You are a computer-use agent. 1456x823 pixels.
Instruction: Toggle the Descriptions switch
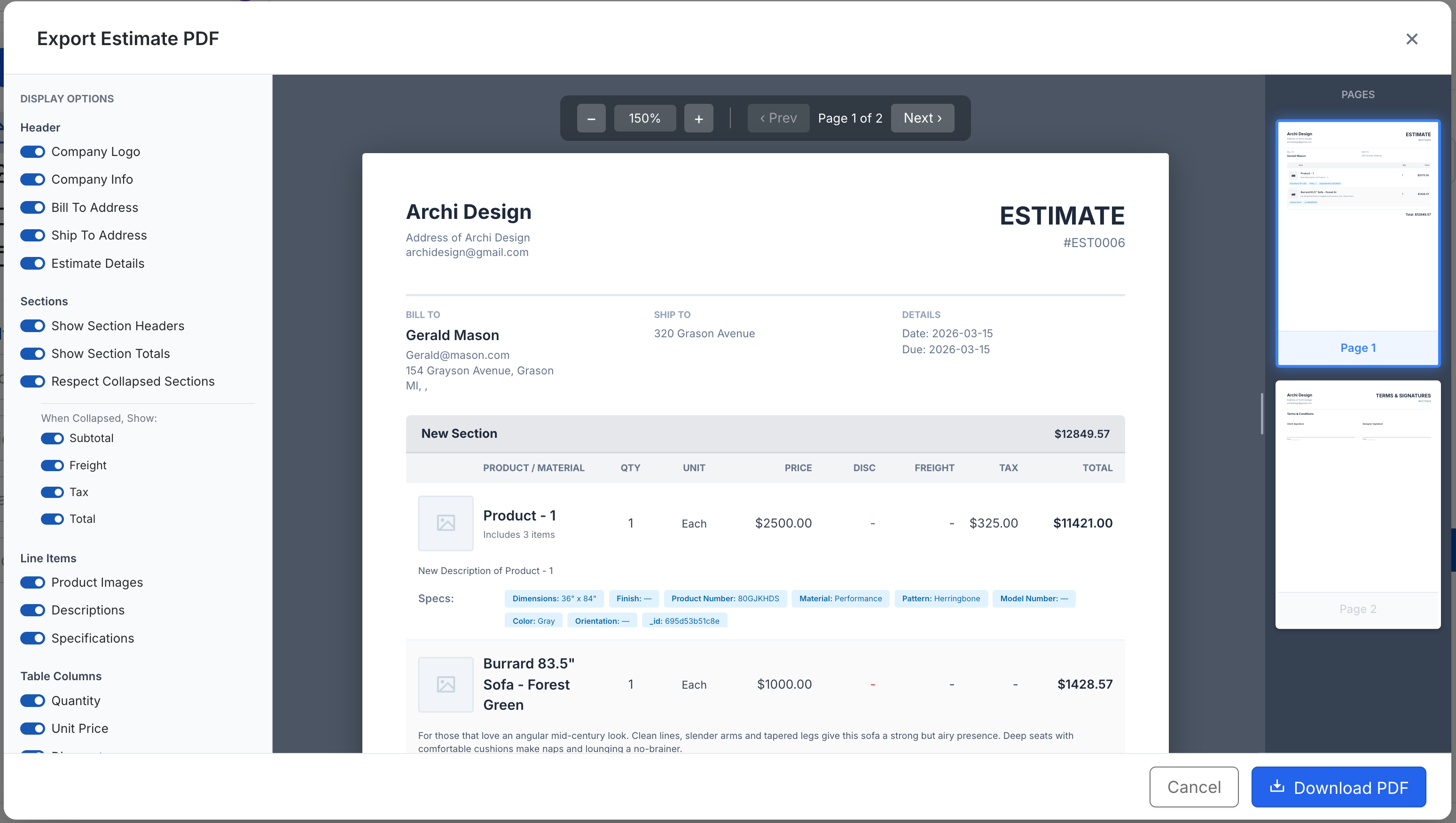pyautogui.click(x=33, y=610)
